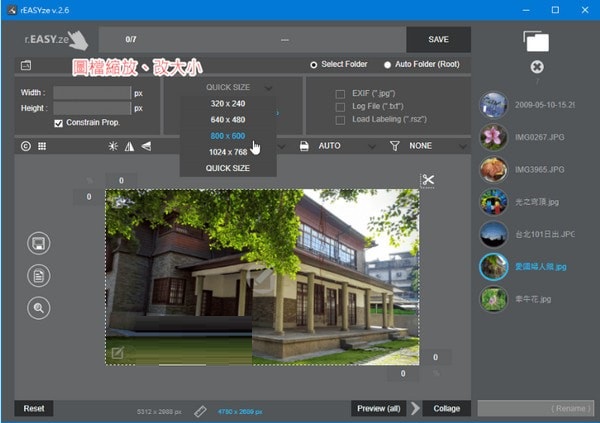Click the edit pencil icon on image corner
This screenshot has width=600, height=423.
click(x=117, y=353)
